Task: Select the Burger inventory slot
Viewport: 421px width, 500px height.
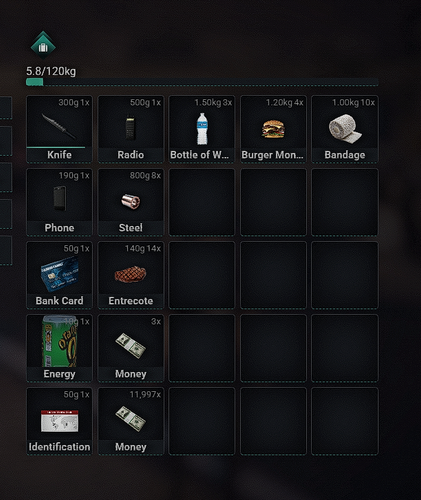Action: [273, 129]
